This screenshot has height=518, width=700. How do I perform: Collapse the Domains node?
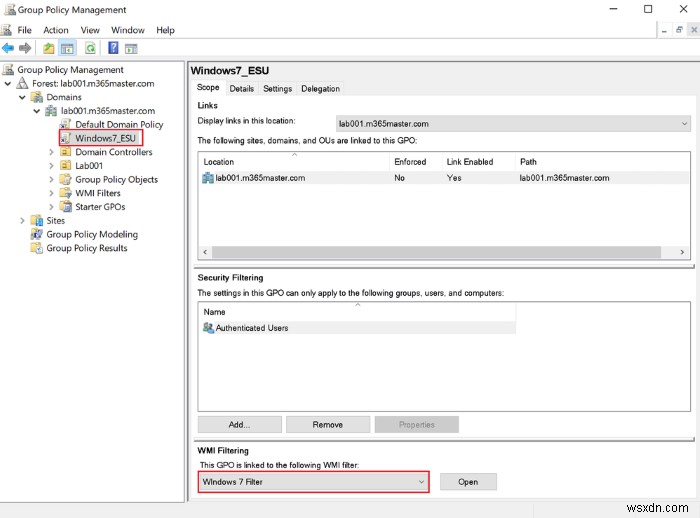(x=22, y=97)
